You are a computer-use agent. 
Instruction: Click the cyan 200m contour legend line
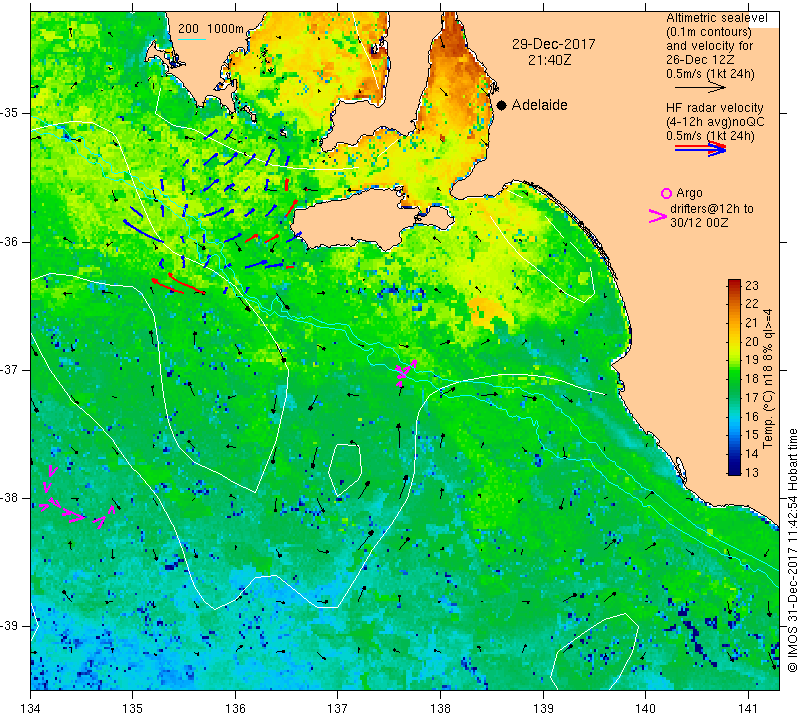tap(191, 39)
